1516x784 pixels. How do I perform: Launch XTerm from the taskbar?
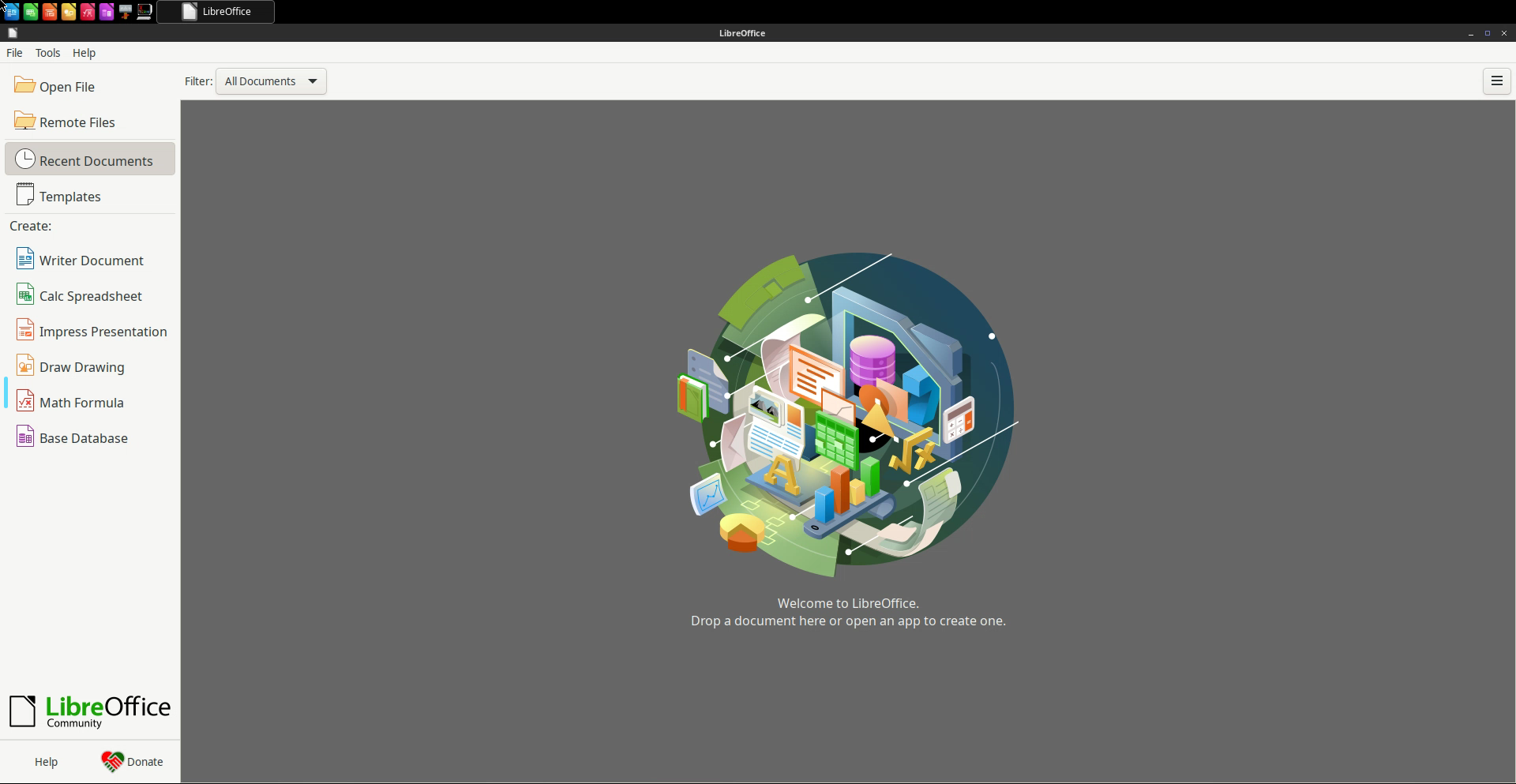click(x=144, y=12)
